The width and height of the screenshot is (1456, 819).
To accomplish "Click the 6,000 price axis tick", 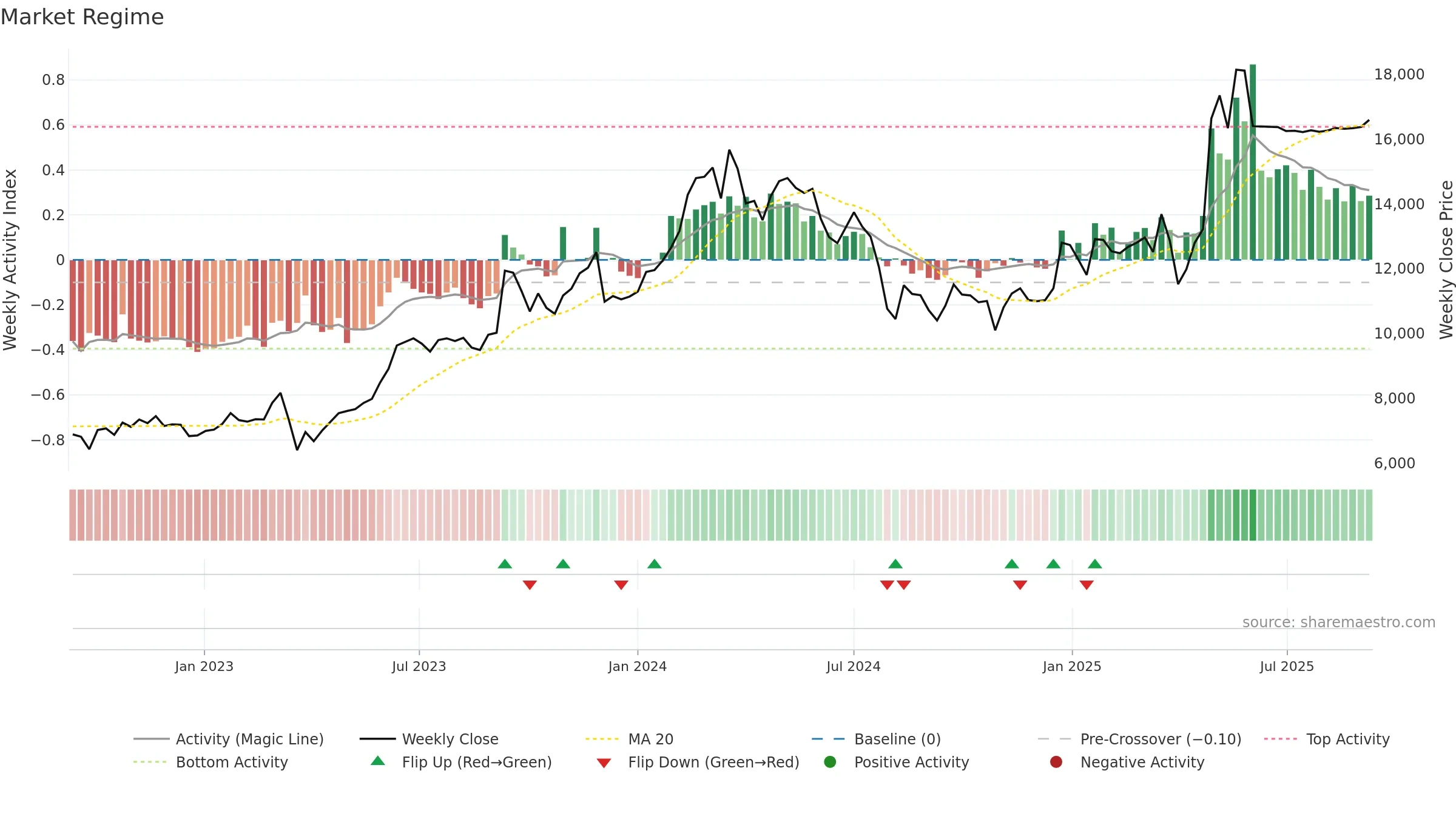I will [x=1395, y=463].
